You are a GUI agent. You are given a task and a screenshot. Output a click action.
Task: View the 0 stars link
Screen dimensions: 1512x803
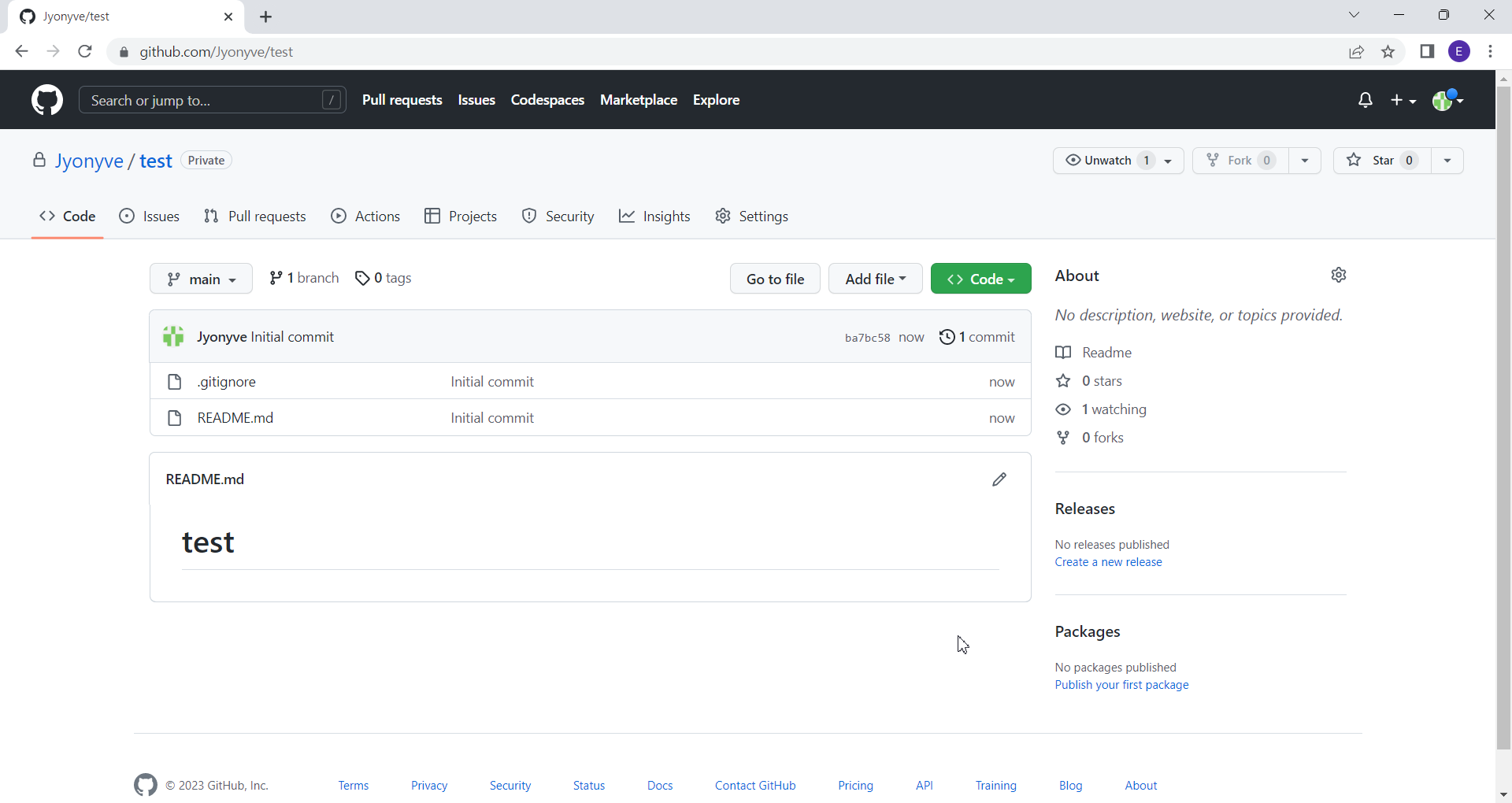pos(1089,381)
